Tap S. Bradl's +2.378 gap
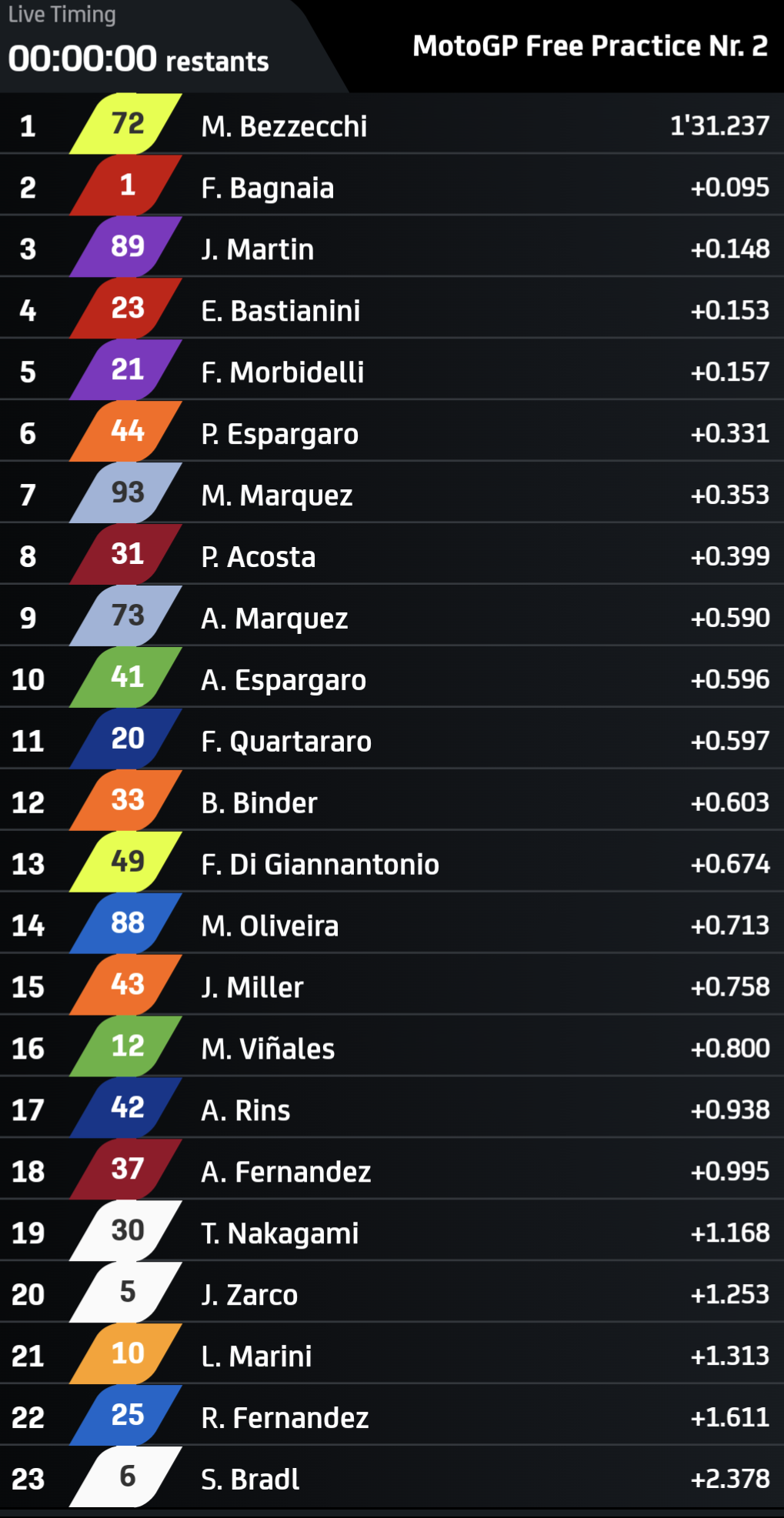The width and height of the screenshot is (784, 1518). click(x=729, y=1479)
